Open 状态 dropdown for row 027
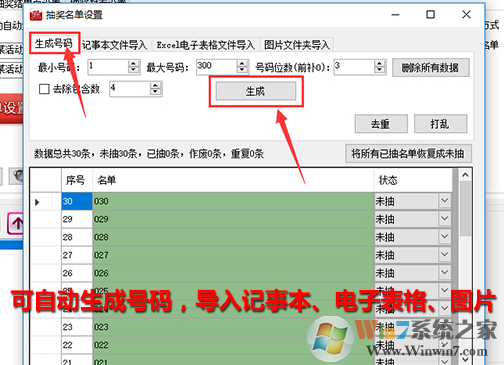 [445, 255]
